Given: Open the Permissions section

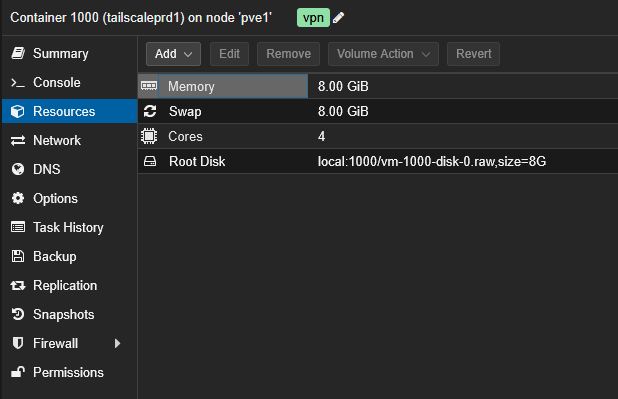Looking at the screenshot, I should pos(70,372).
